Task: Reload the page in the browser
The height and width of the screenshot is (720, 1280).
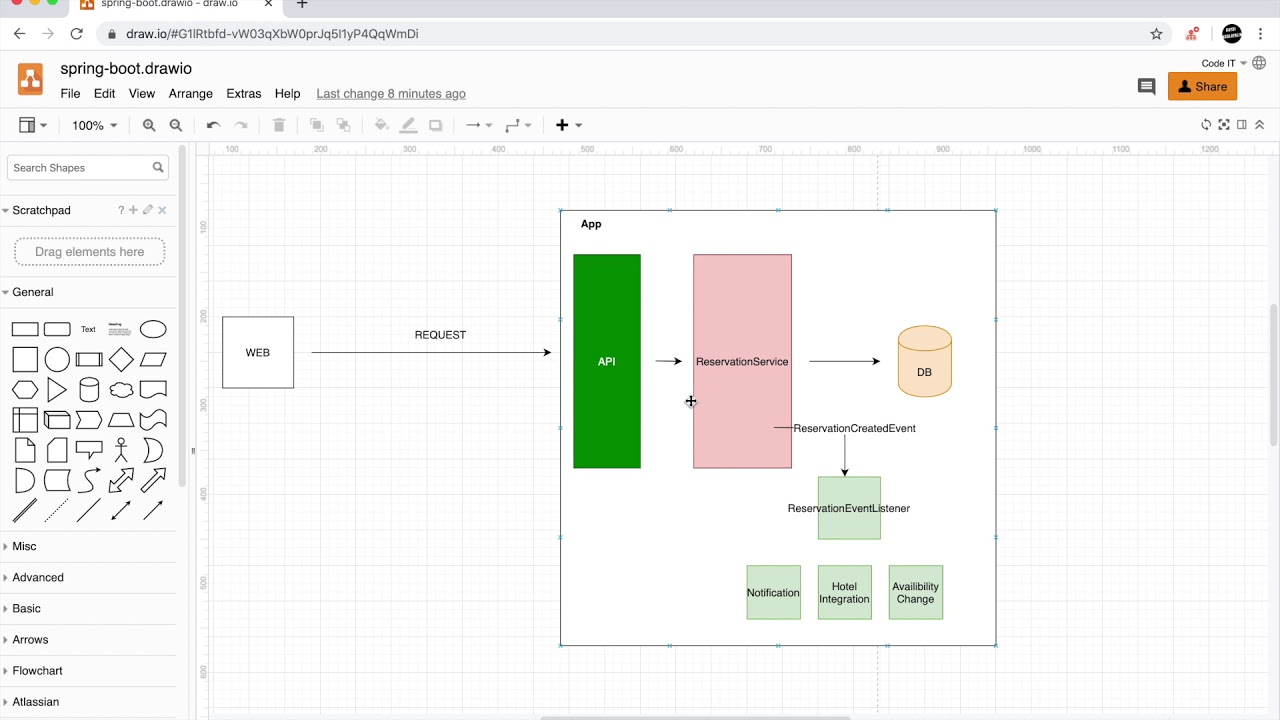Action: coord(77,34)
